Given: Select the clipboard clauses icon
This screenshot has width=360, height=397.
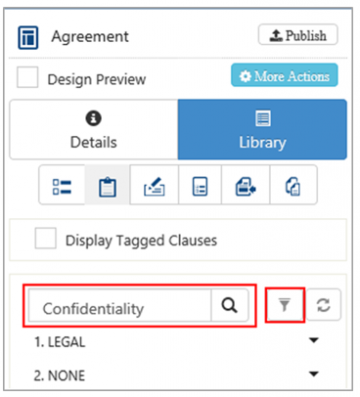Looking at the screenshot, I should tap(108, 187).
